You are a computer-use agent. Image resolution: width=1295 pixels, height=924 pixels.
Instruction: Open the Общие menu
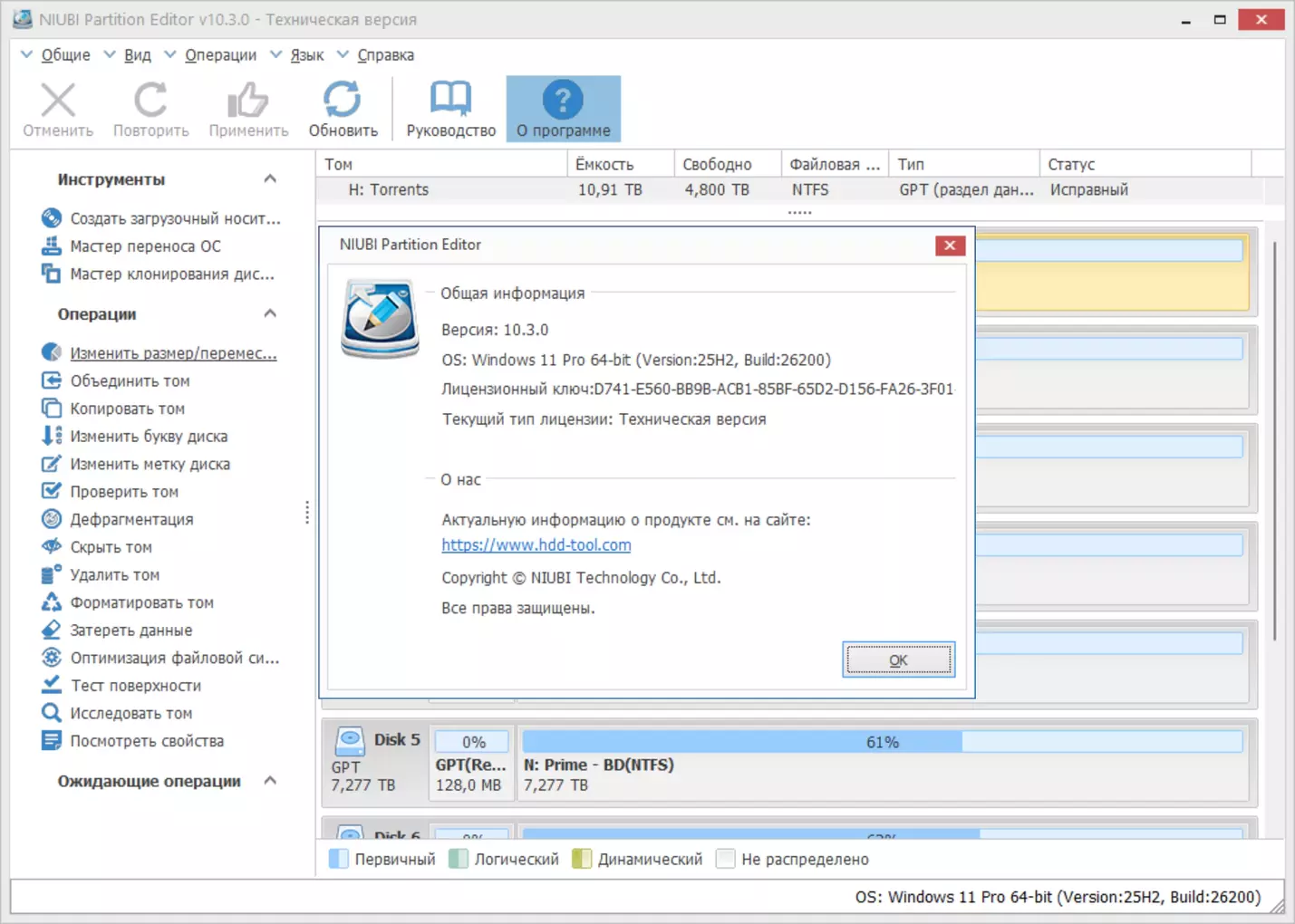tap(64, 55)
